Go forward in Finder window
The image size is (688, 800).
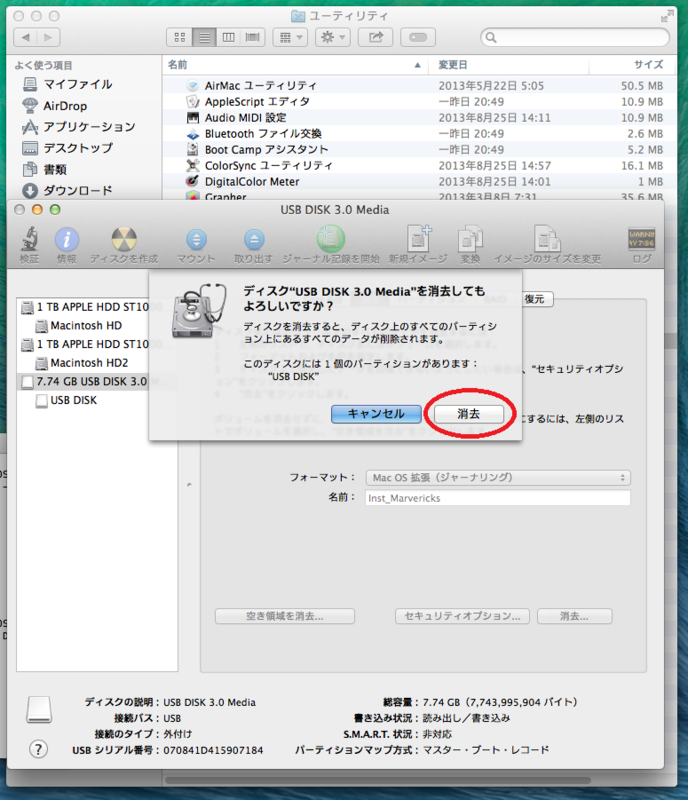[48, 37]
